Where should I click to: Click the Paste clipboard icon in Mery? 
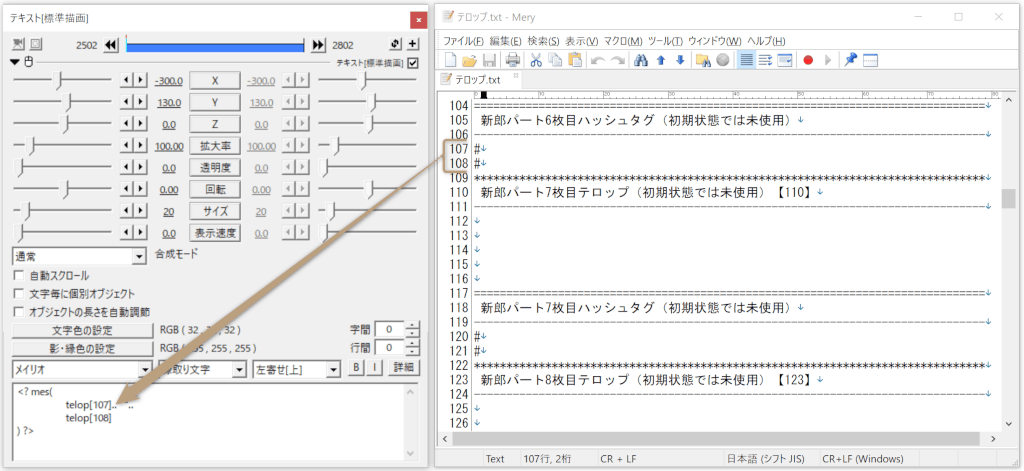pos(575,60)
